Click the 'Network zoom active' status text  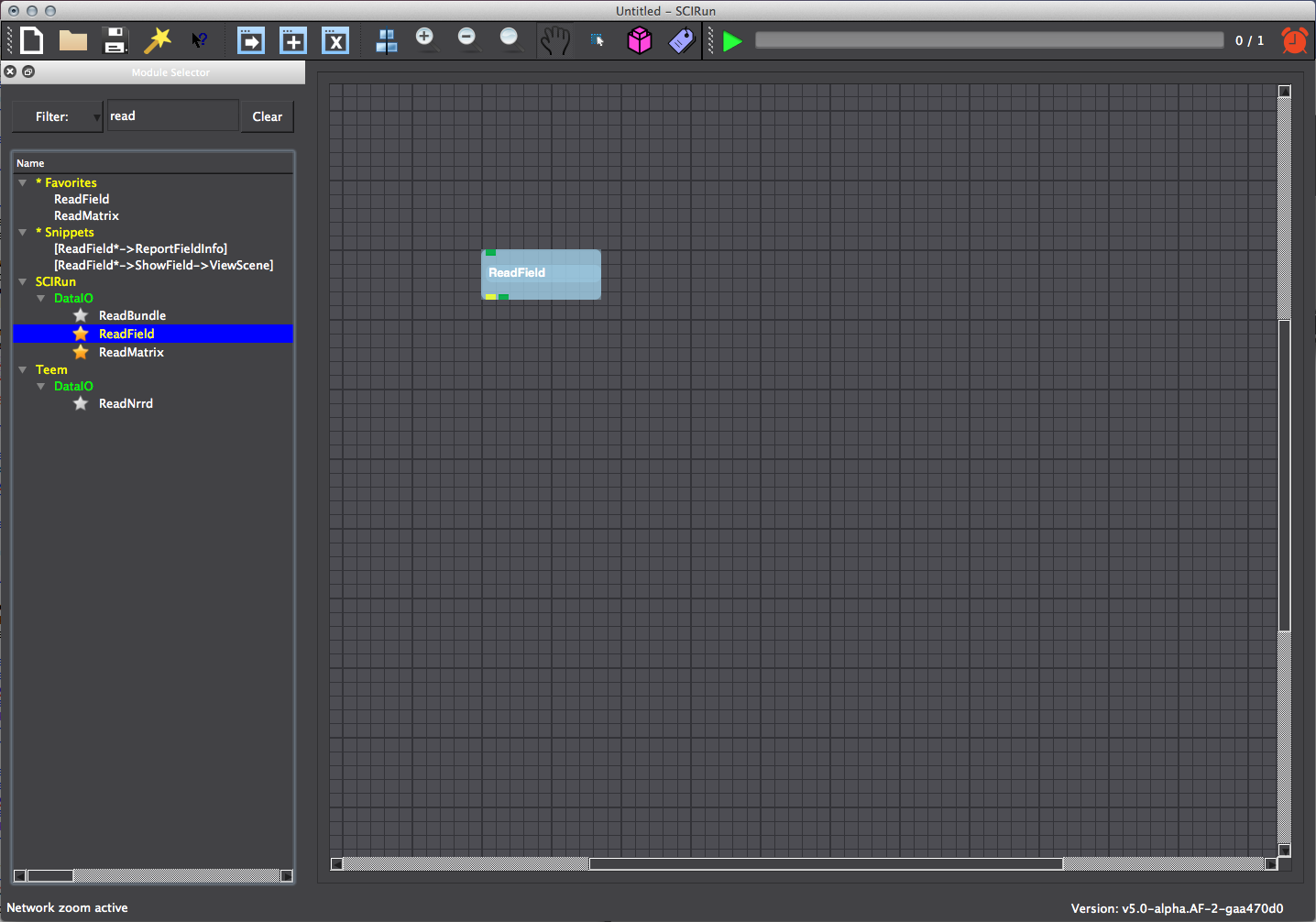tap(67, 907)
